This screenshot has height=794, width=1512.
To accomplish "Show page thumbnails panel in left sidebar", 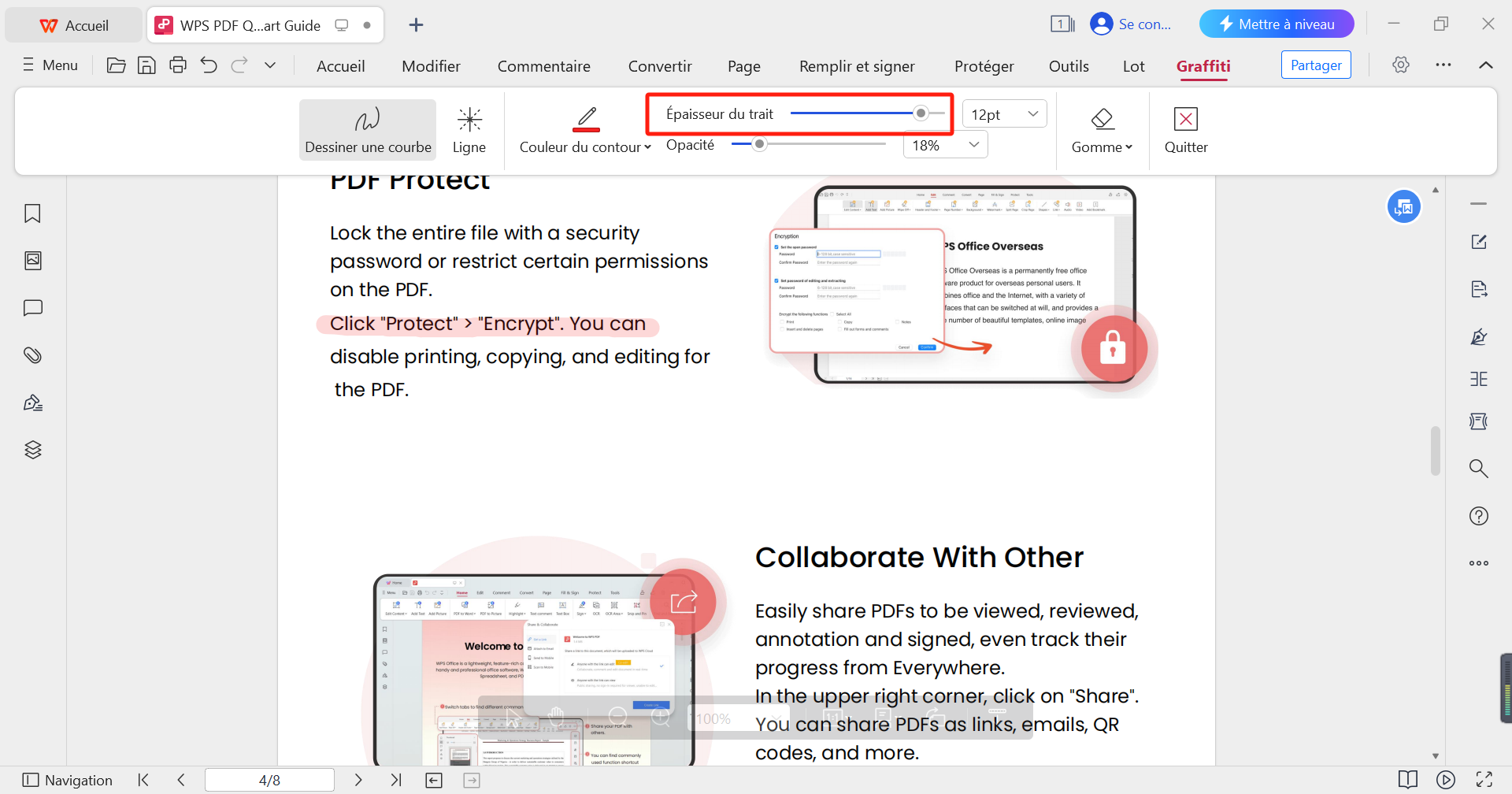I will [32, 261].
